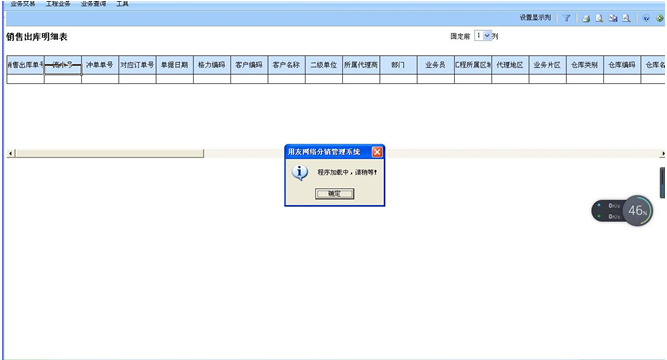Click the 46% network speed widget

pos(622,211)
